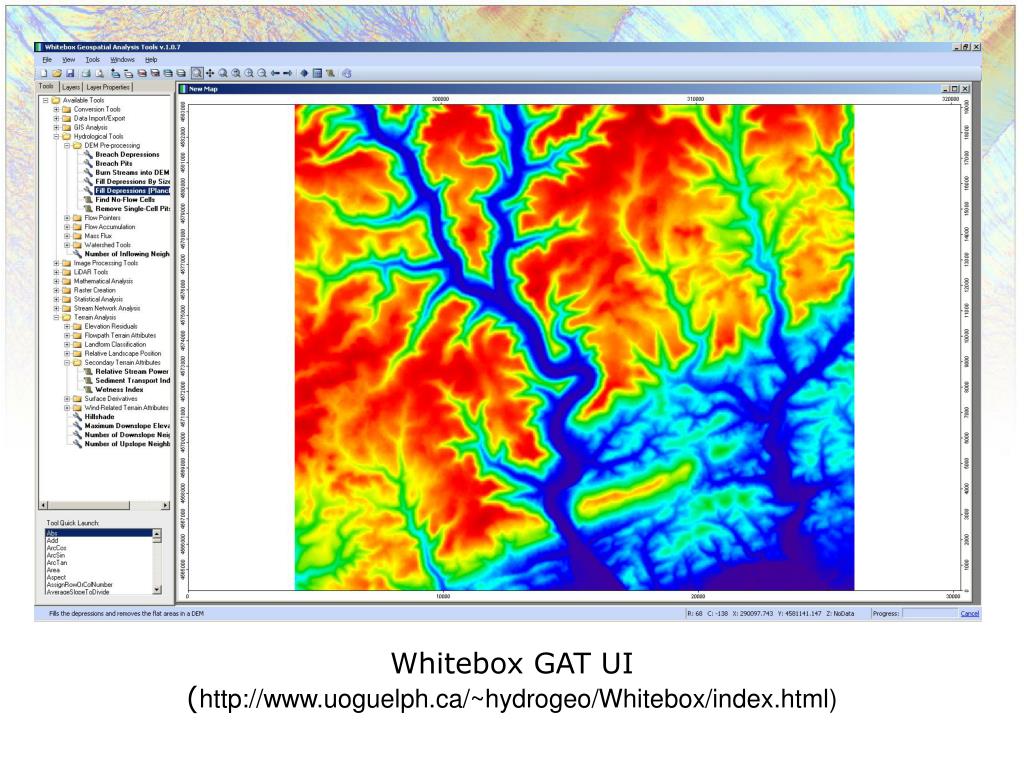Collapse the Hydrological Tools folder
The height and width of the screenshot is (768, 1024).
tap(56, 136)
